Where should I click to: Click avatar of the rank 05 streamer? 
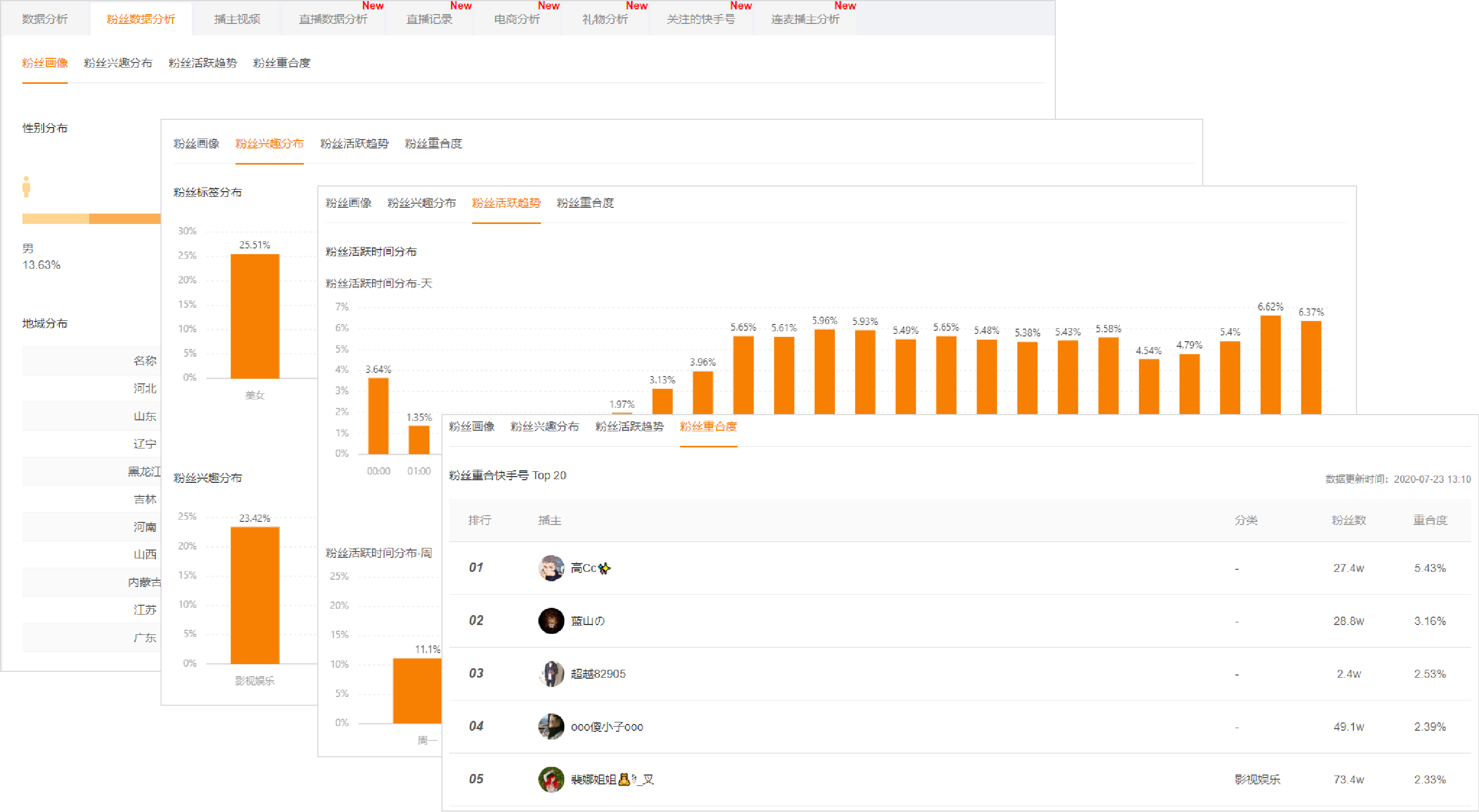[x=551, y=779]
